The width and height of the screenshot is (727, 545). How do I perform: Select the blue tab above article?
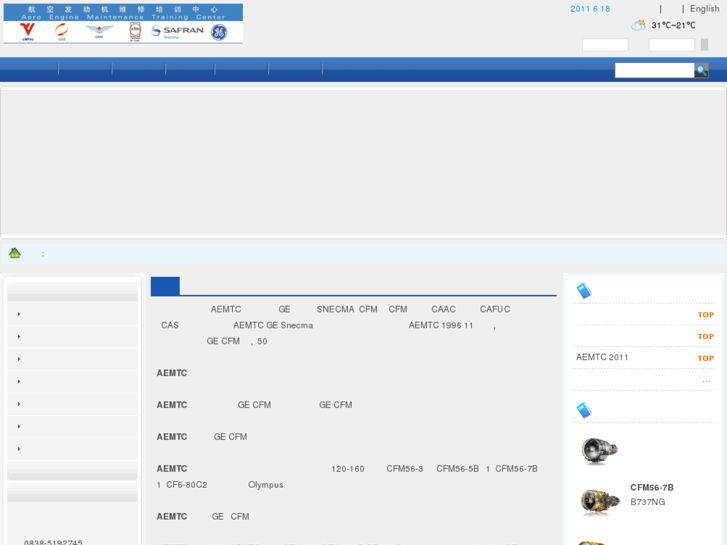click(x=165, y=286)
